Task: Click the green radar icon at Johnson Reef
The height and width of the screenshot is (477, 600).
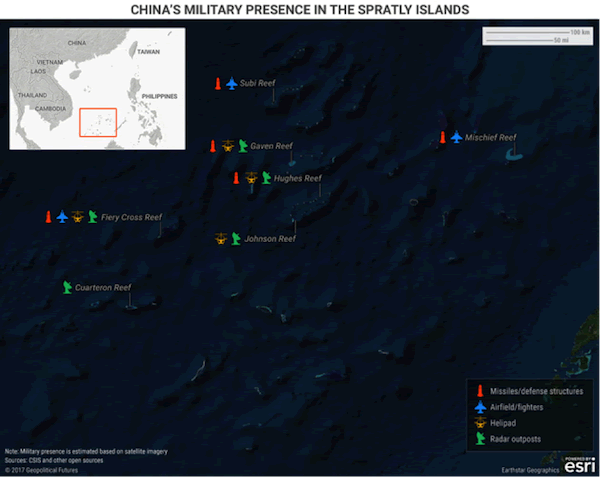Action: (x=236, y=239)
